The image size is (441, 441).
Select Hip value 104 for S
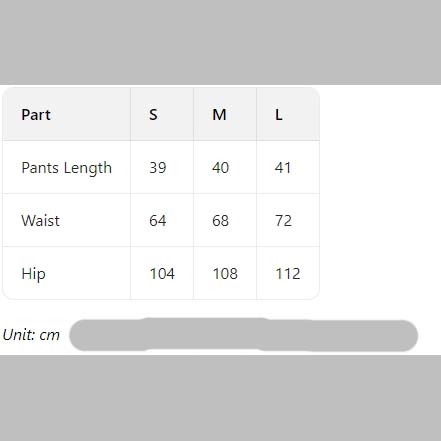162,274
